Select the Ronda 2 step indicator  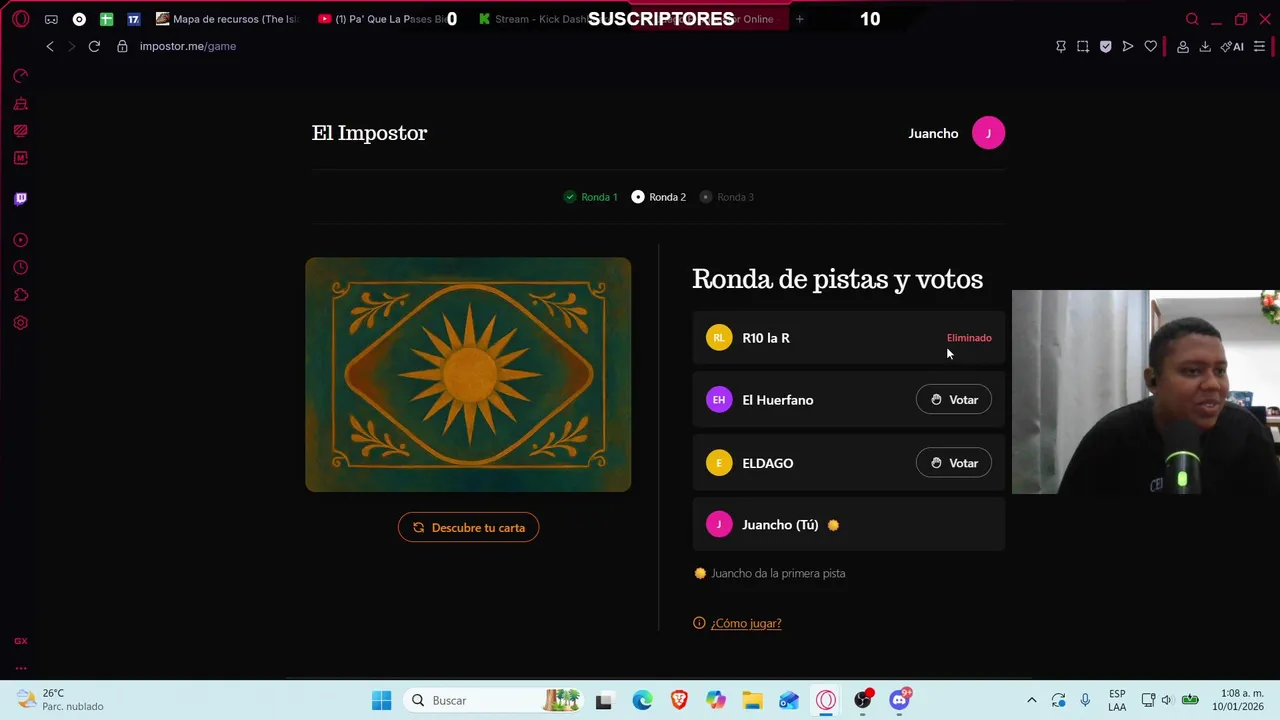(x=658, y=197)
